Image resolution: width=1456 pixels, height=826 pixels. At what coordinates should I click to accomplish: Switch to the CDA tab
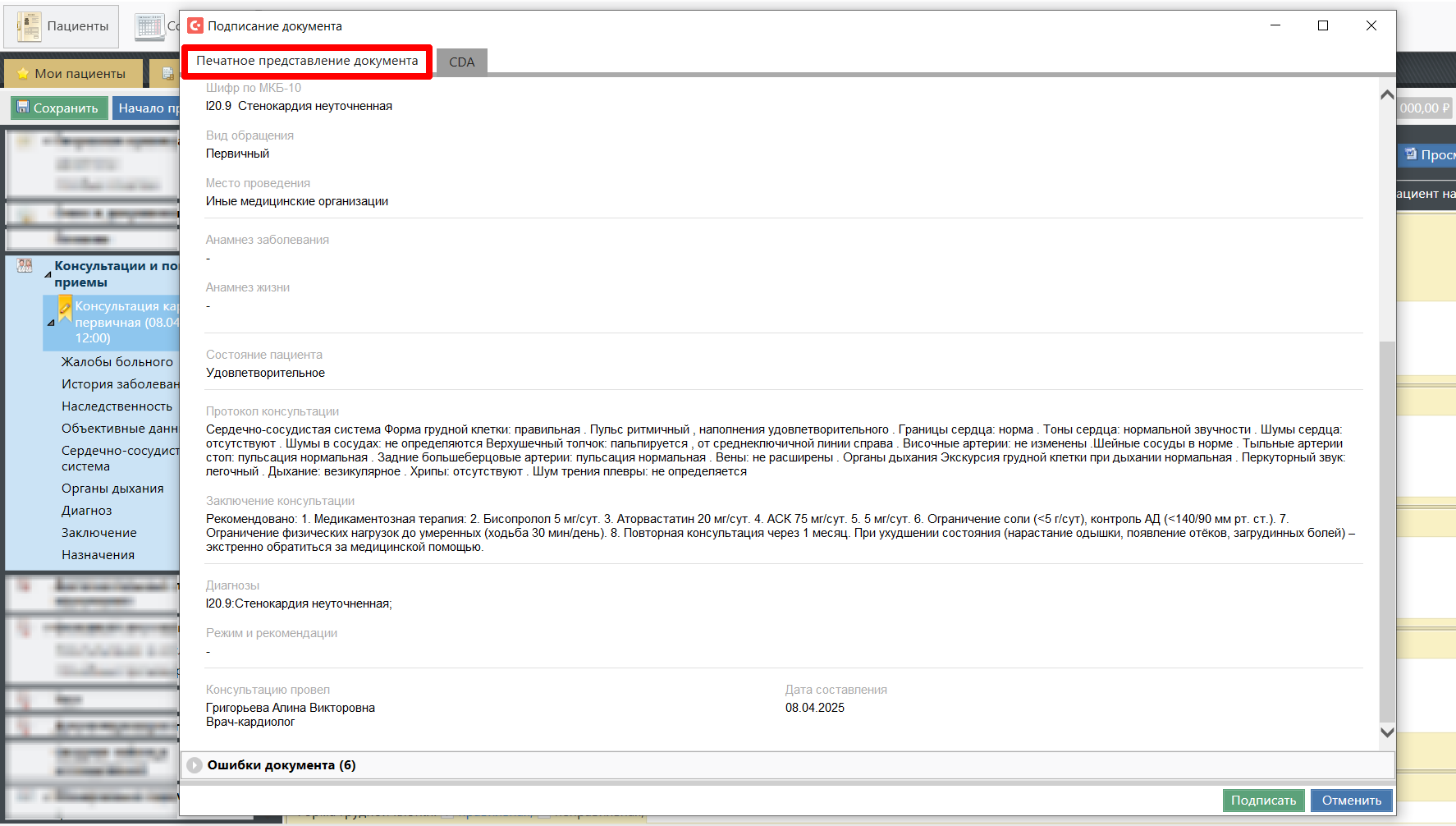pyautogui.click(x=461, y=62)
